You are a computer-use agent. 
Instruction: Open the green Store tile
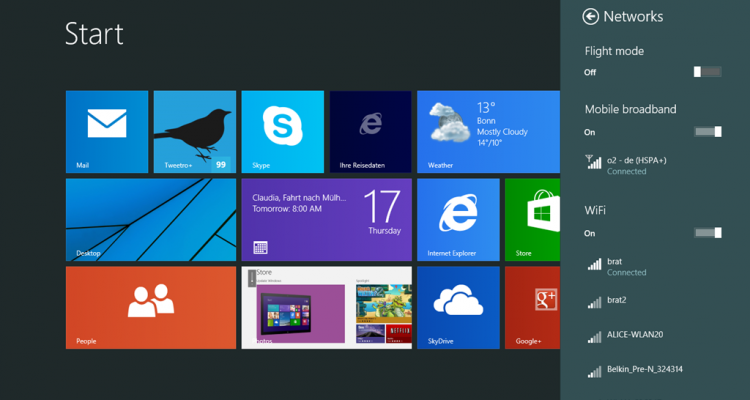[532, 220]
